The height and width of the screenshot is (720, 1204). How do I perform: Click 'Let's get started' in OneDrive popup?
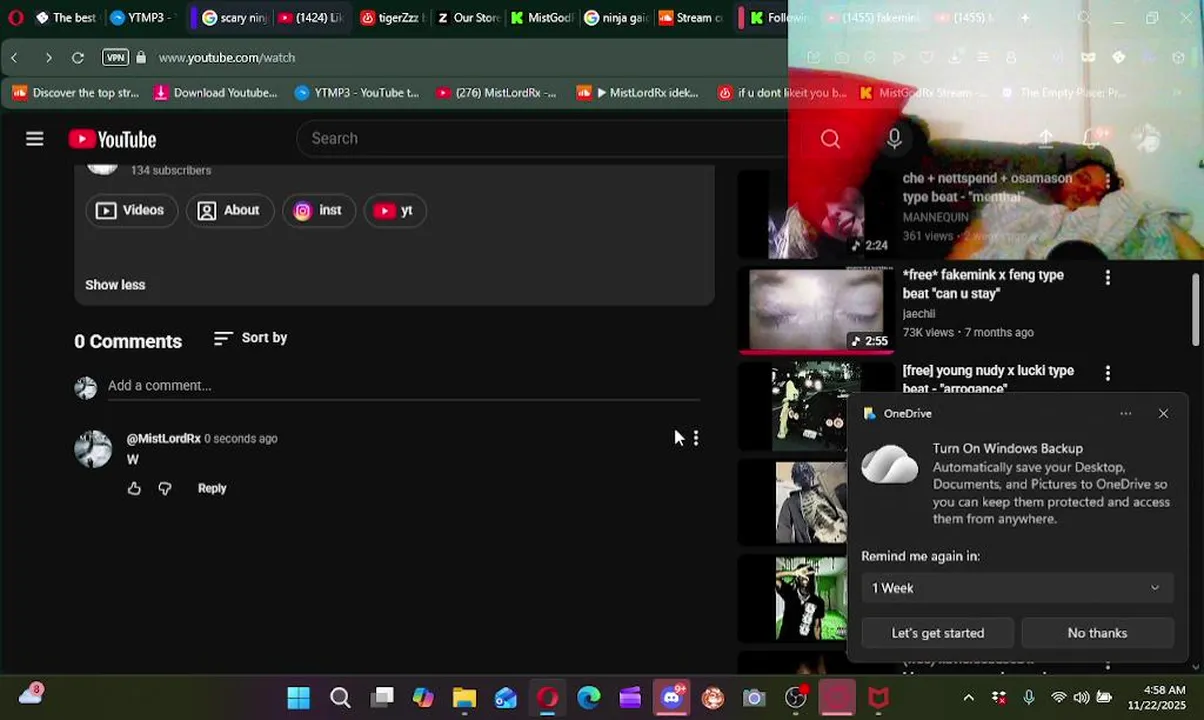pos(938,633)
